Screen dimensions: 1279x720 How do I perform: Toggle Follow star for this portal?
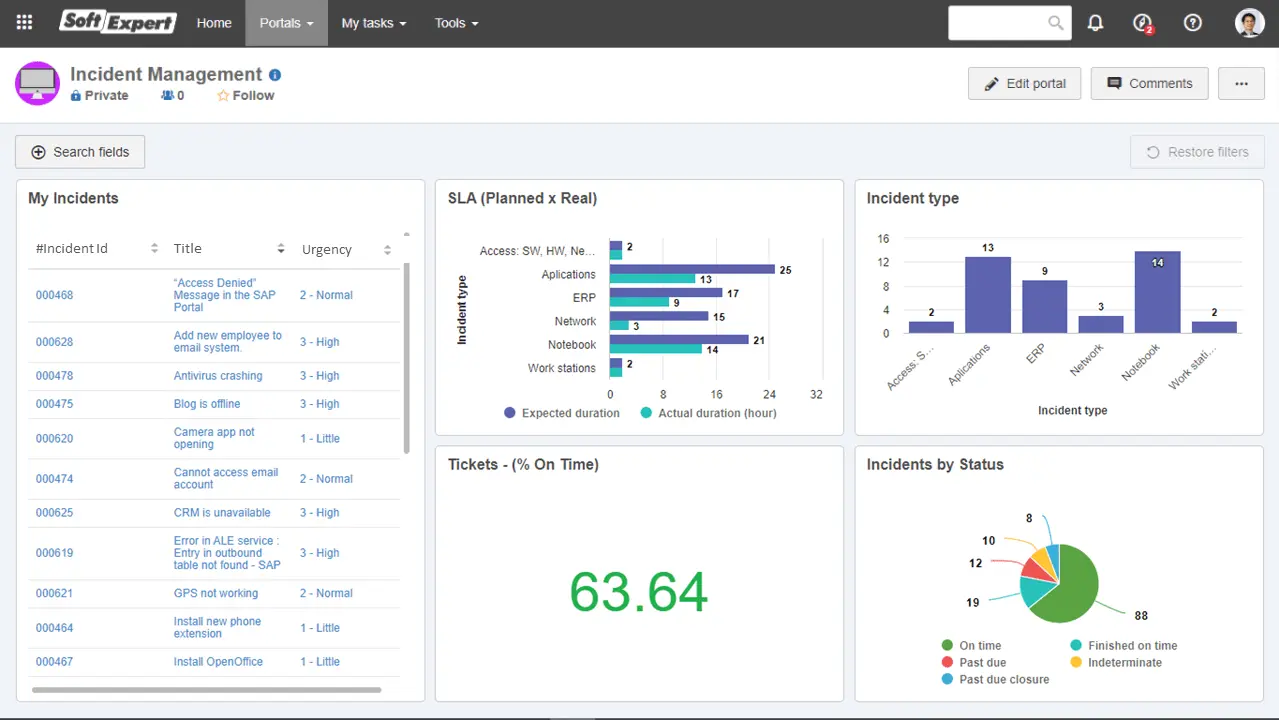coord(223,96)
